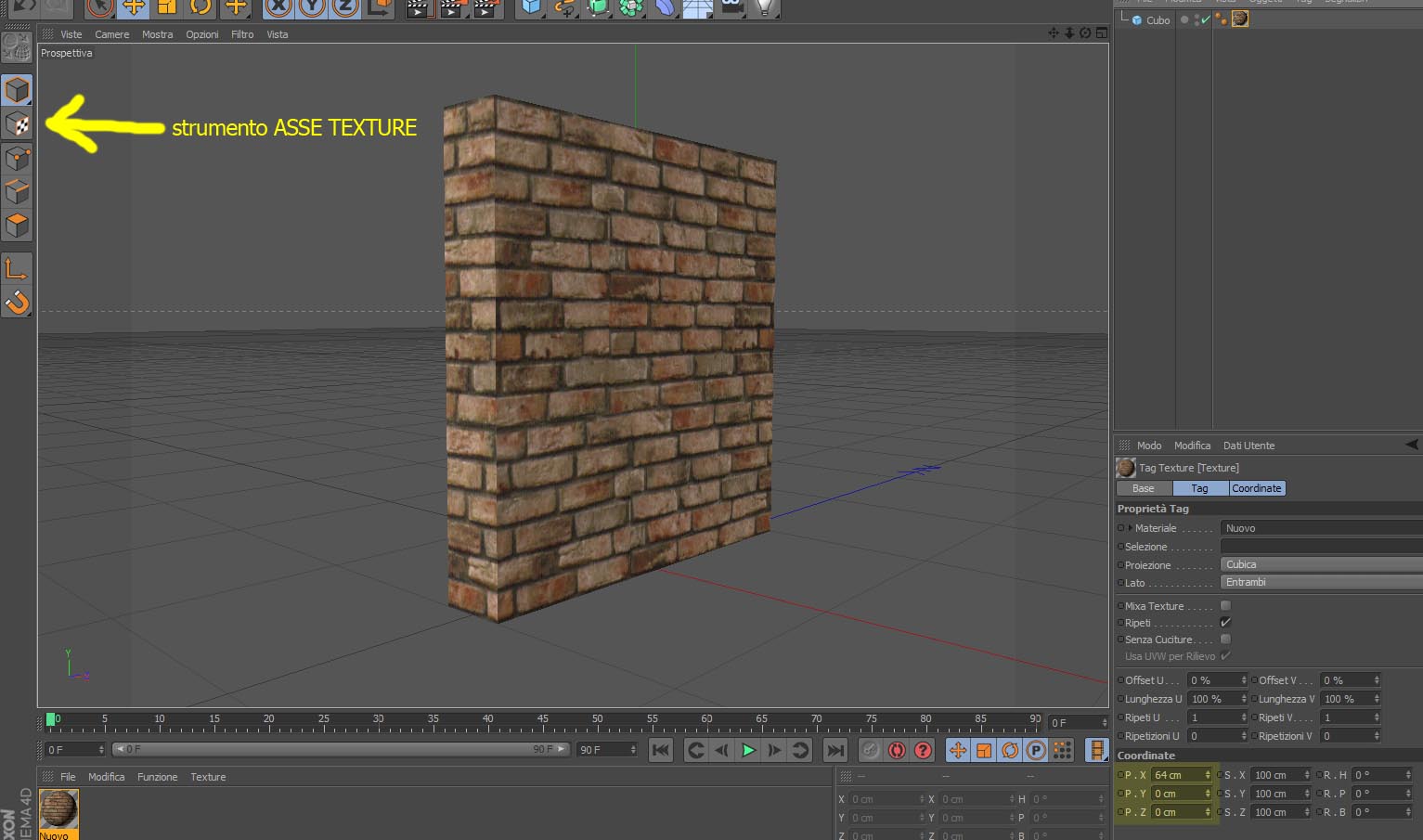The height and width of the screenshot is (840, 1423).
Task: Open the green array generator icon
Action: 631,7
